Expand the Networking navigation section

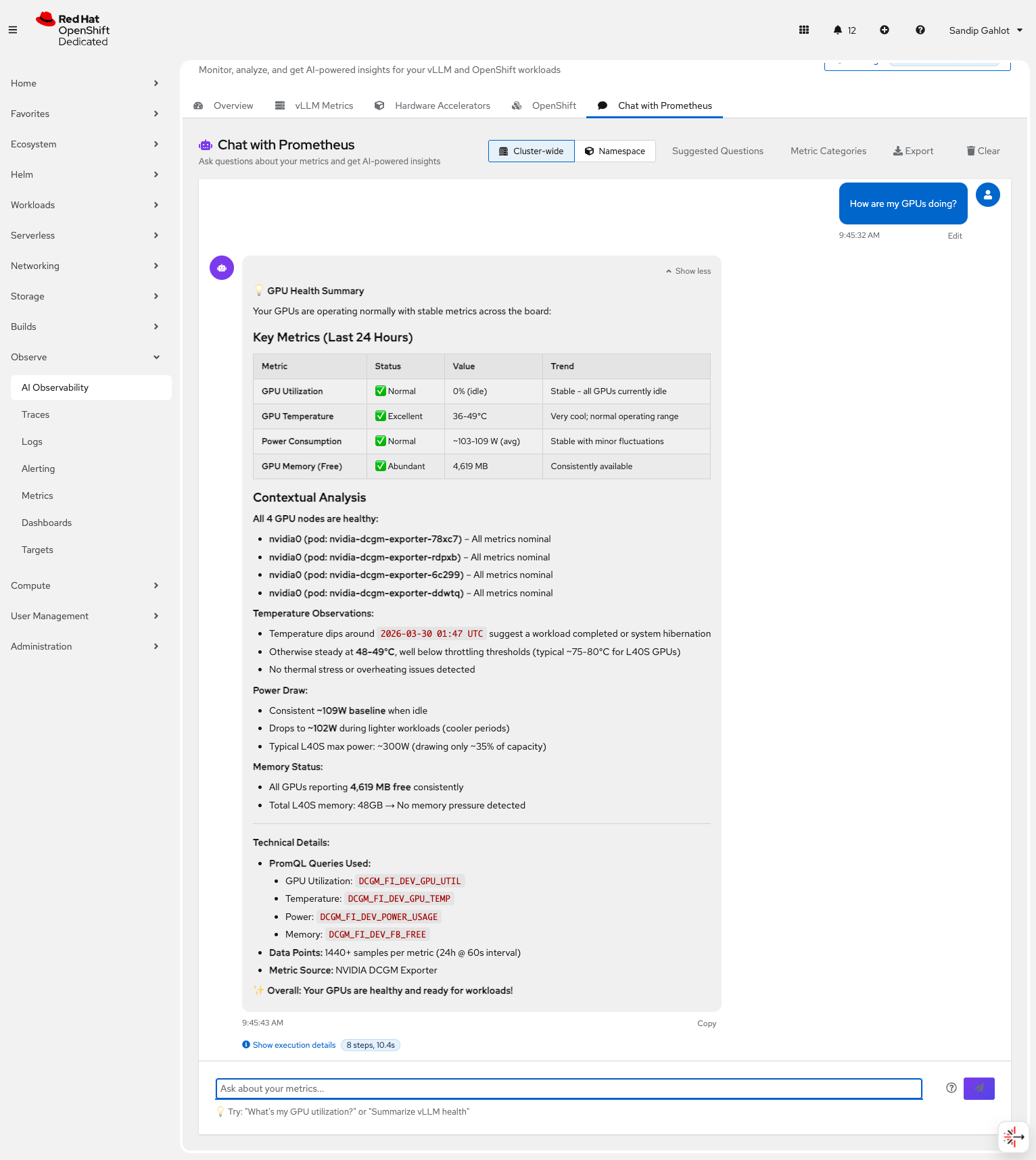coord(85,266)
